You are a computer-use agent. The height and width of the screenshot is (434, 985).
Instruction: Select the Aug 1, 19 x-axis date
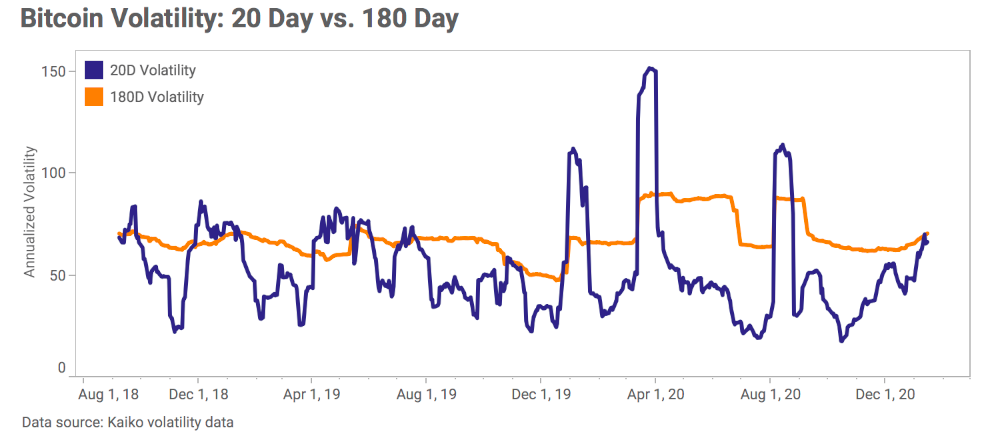[x=427, y=394]
